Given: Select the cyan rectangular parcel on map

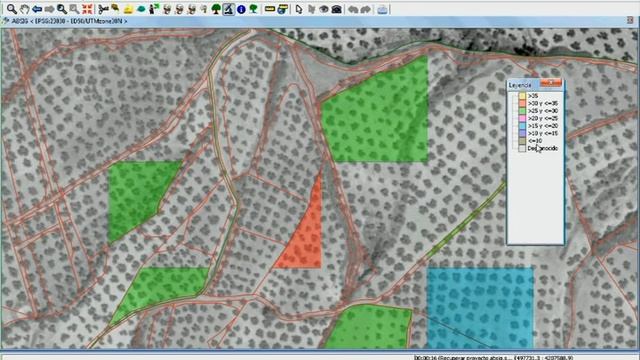Looking at the screenshot, I should 480,308.
